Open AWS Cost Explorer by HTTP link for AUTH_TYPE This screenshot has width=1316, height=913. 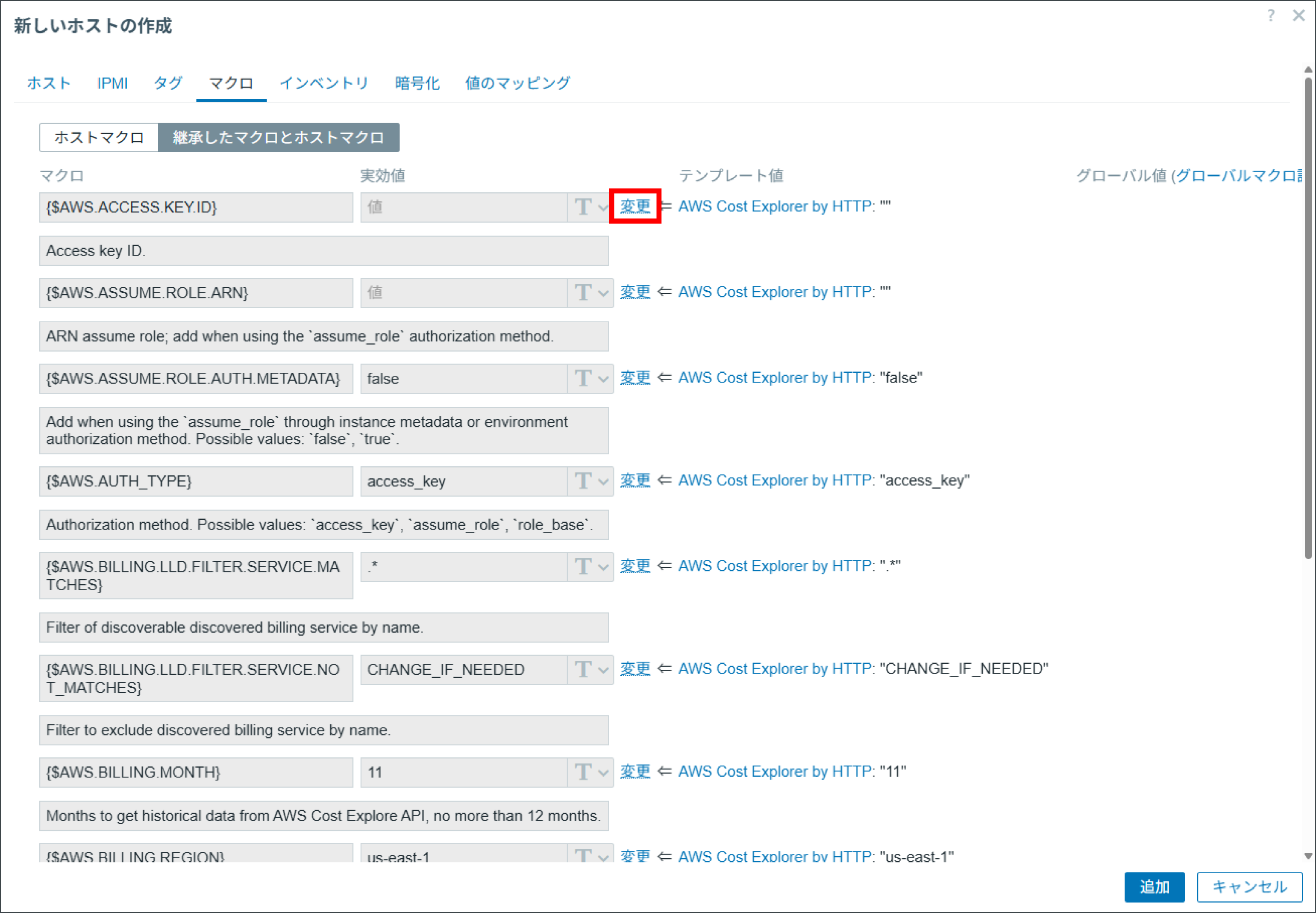pyautogui.click(x=775, y=480)
